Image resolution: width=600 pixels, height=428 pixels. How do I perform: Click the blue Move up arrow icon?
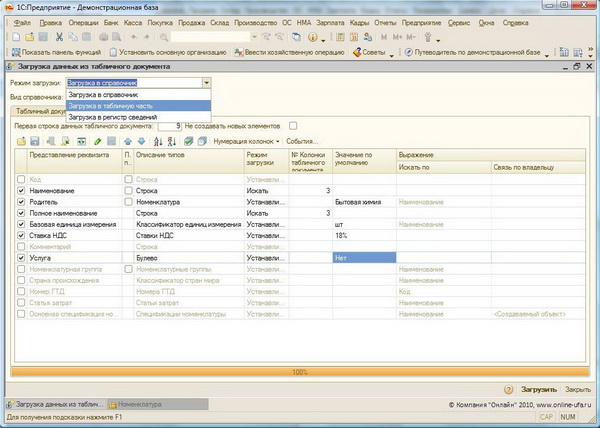(x=128, y=141)
